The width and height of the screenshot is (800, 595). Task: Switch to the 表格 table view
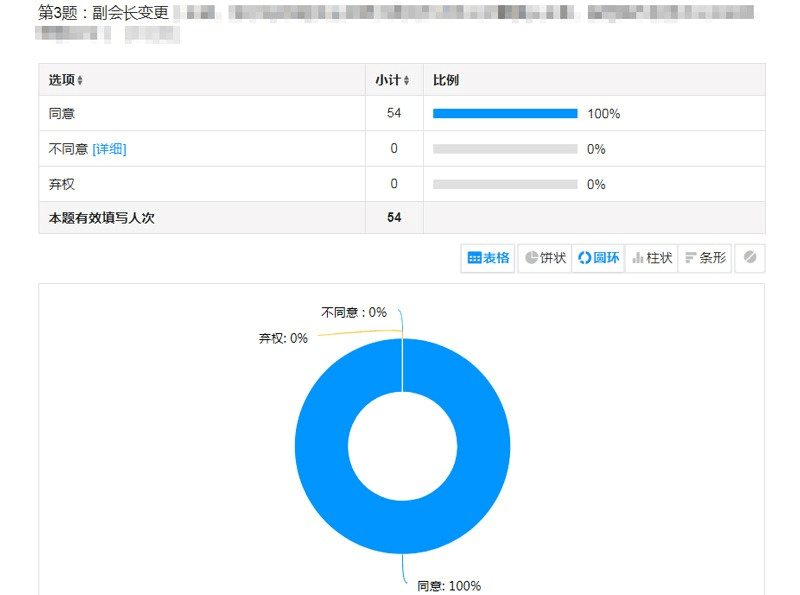click(x=488, y=258)
